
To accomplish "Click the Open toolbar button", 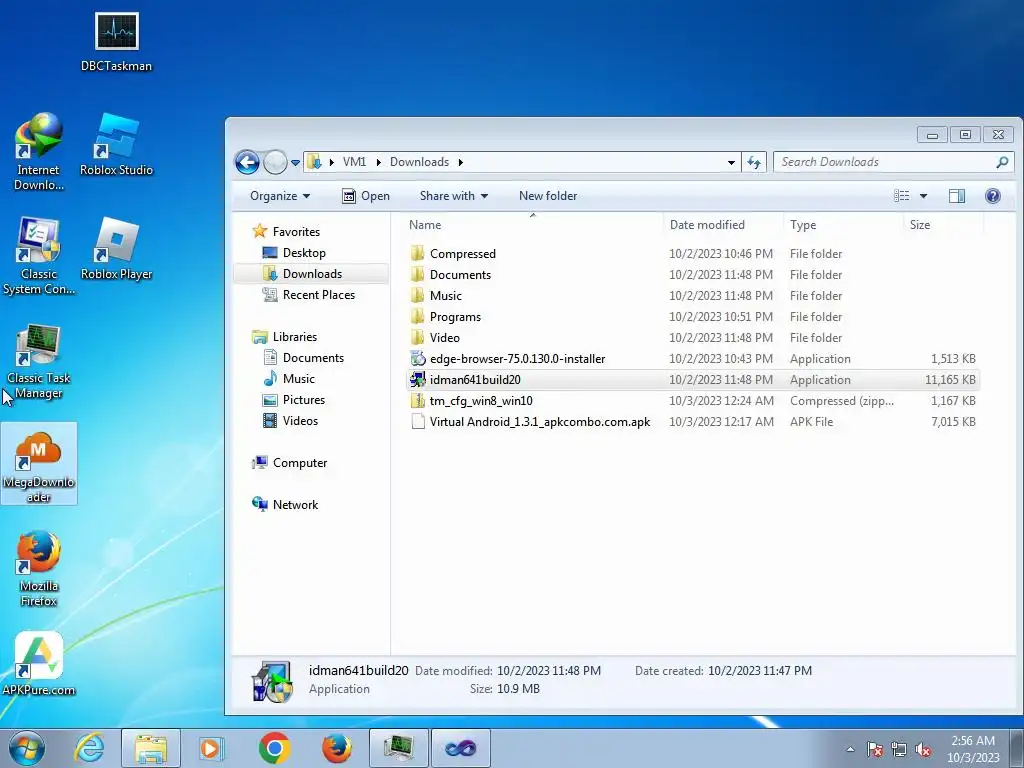I will (366, 196).
